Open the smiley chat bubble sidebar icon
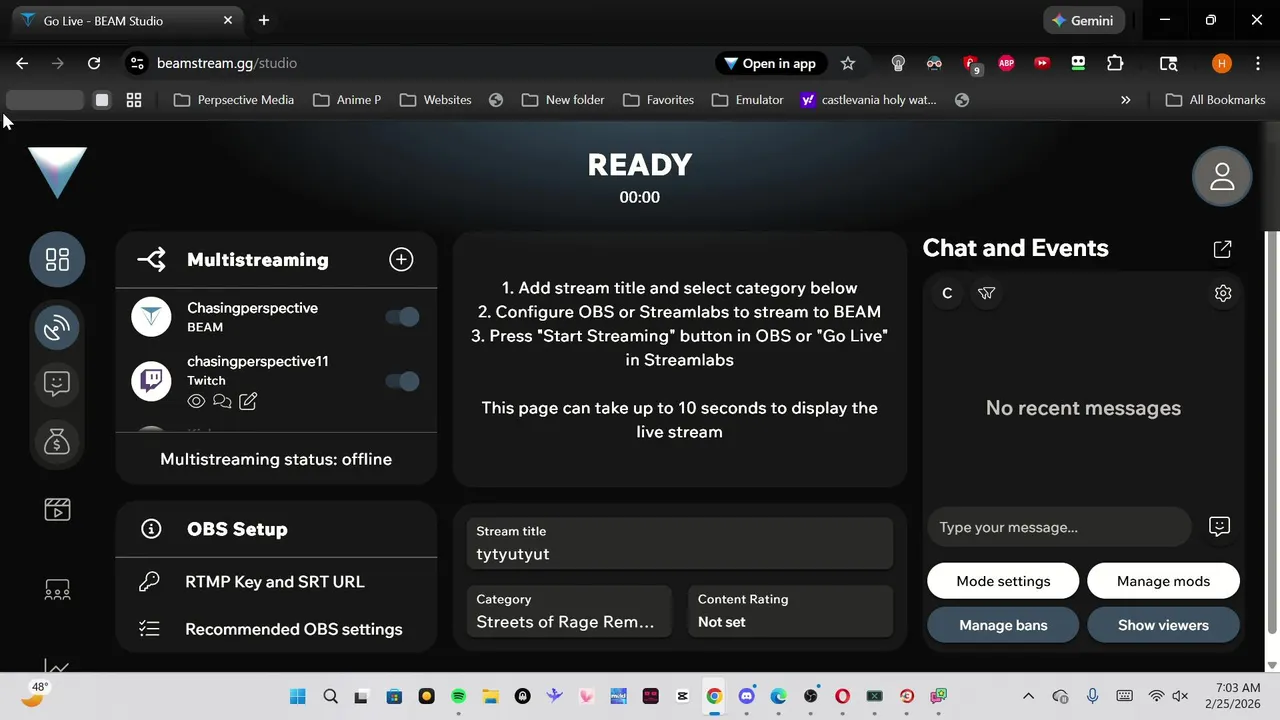Screen dimensions: 1280x720 tap(57, 384)
